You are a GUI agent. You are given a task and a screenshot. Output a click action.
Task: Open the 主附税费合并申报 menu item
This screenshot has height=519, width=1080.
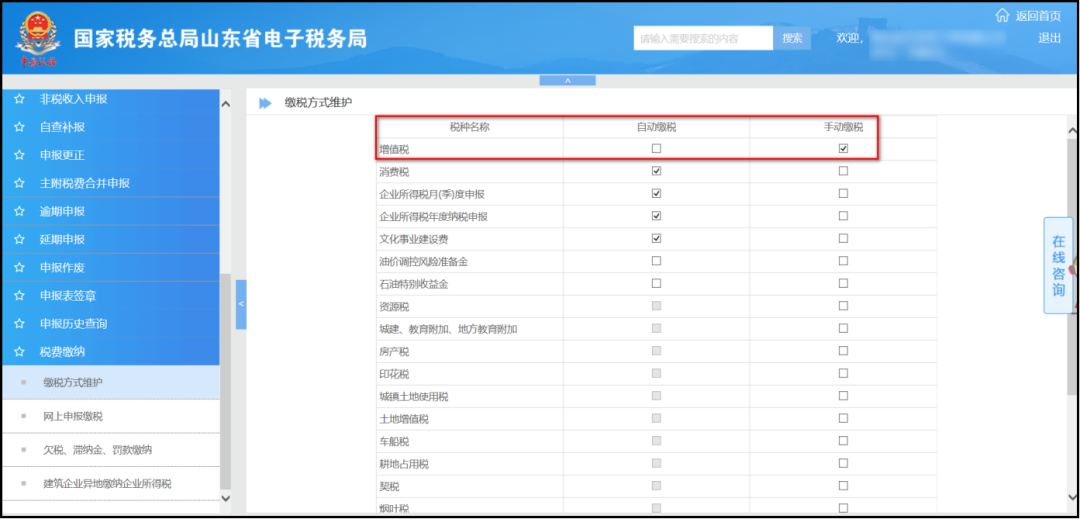(110, 183)
